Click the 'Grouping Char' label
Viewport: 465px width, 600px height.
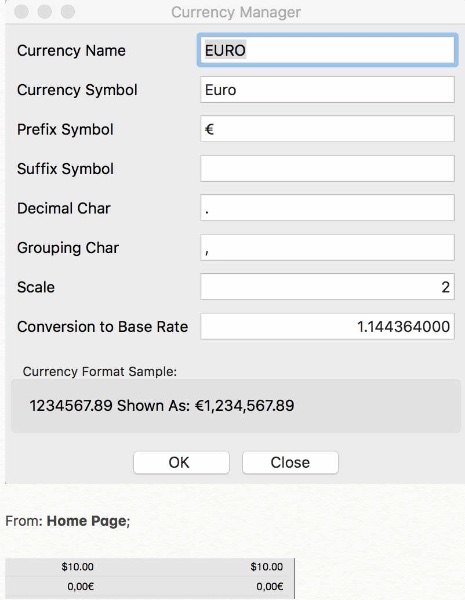click(68, 248)
